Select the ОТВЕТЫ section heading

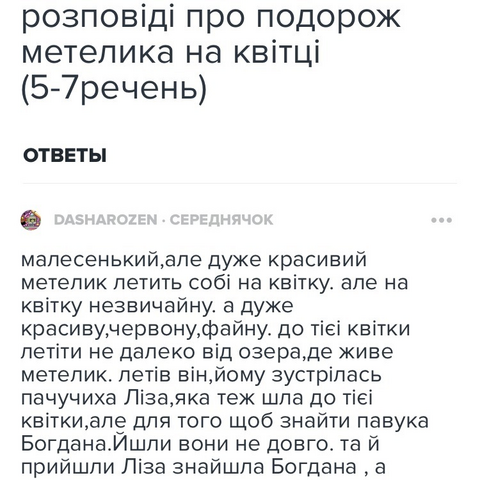pos(65,156)
